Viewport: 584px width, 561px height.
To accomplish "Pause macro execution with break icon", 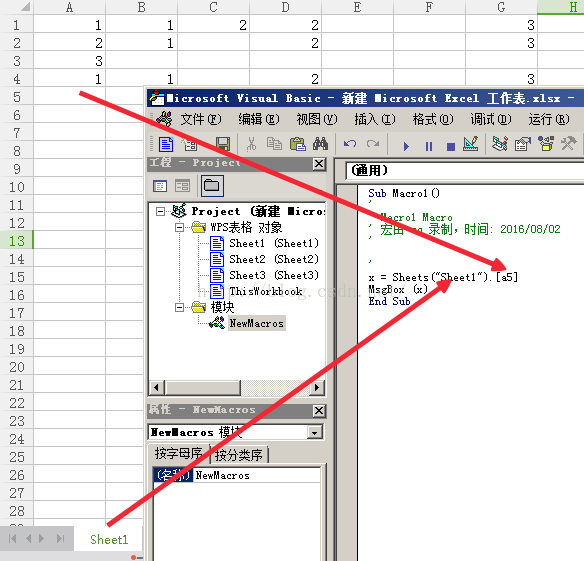I will [x=429, y=146].
